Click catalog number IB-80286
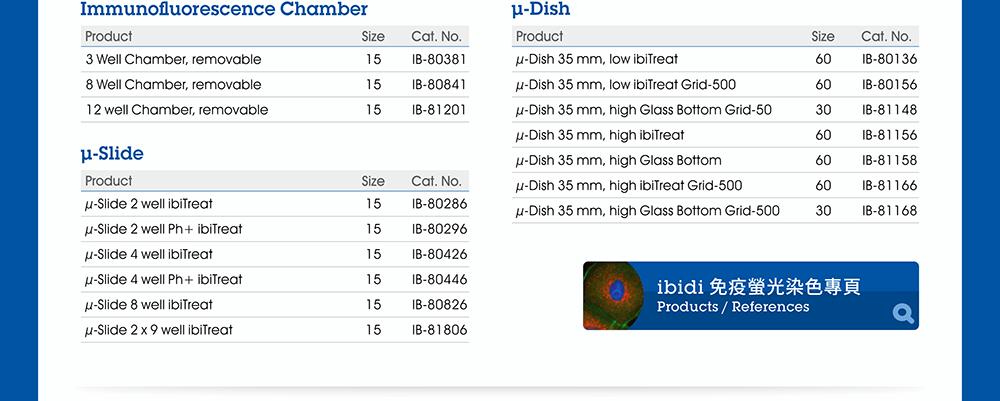 click(x=439, y=204)
